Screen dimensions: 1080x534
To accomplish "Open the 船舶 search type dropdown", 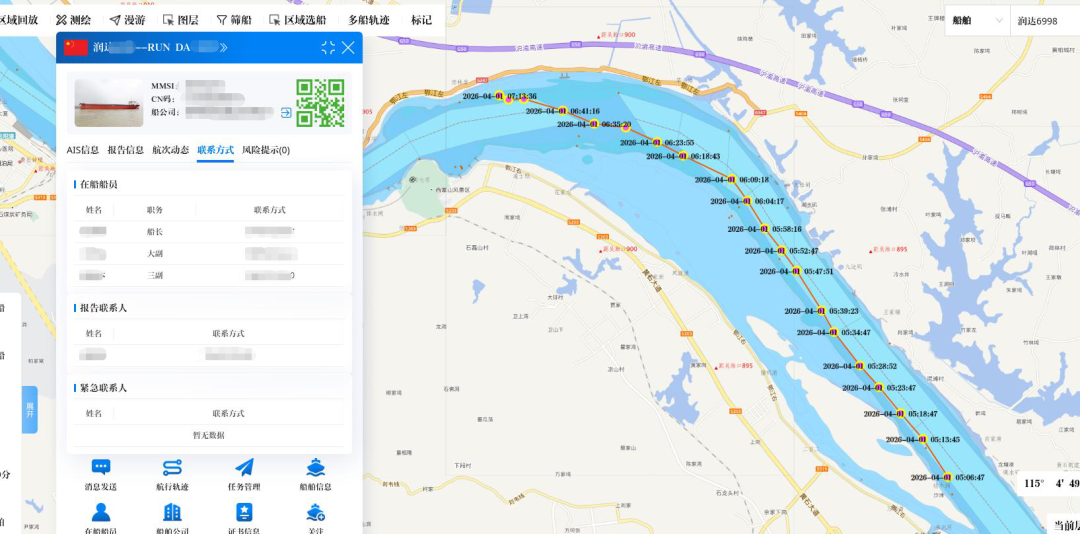I will point(976,20).
